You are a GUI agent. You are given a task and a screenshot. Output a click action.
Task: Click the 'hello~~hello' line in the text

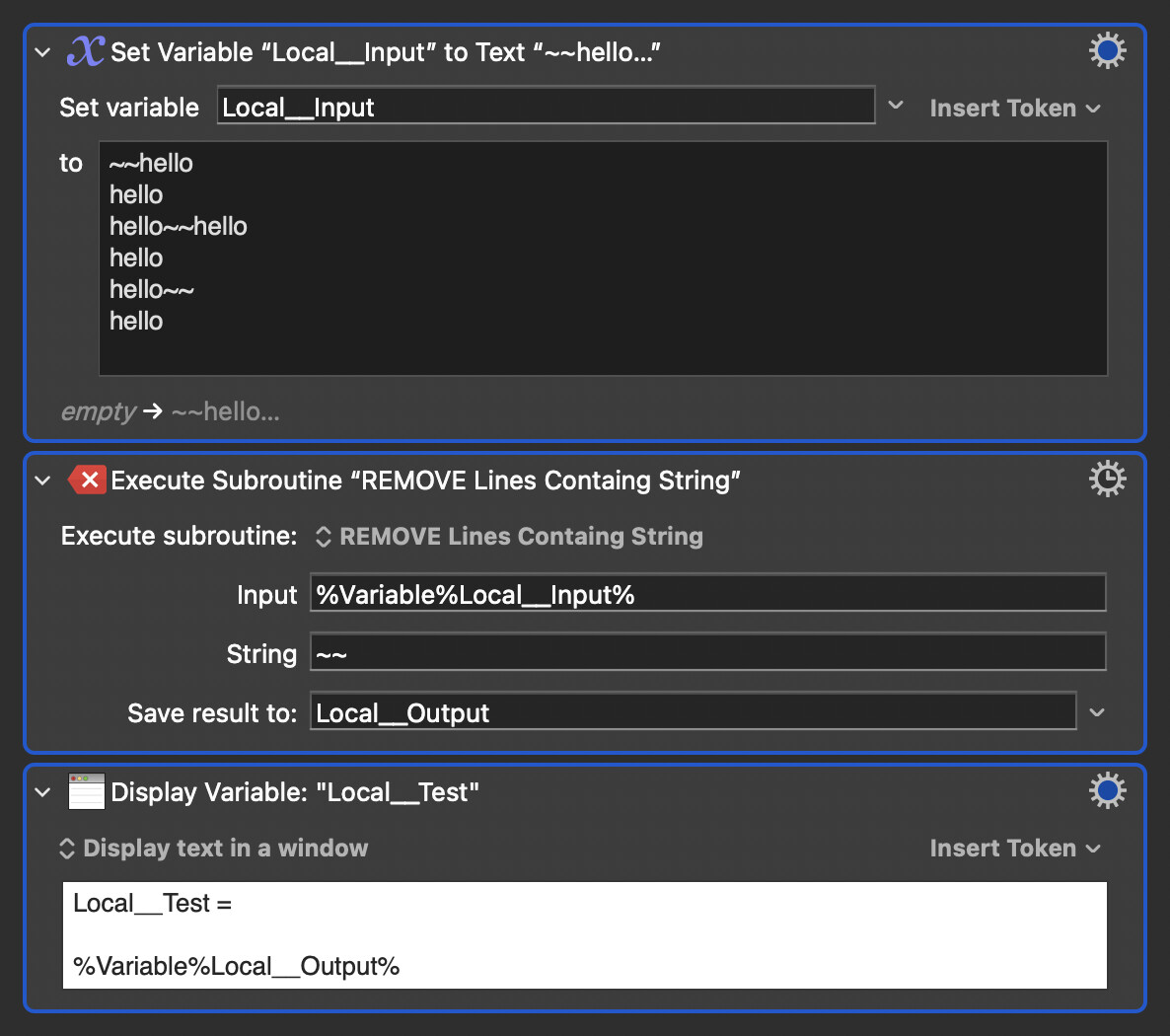coord(178,226)
